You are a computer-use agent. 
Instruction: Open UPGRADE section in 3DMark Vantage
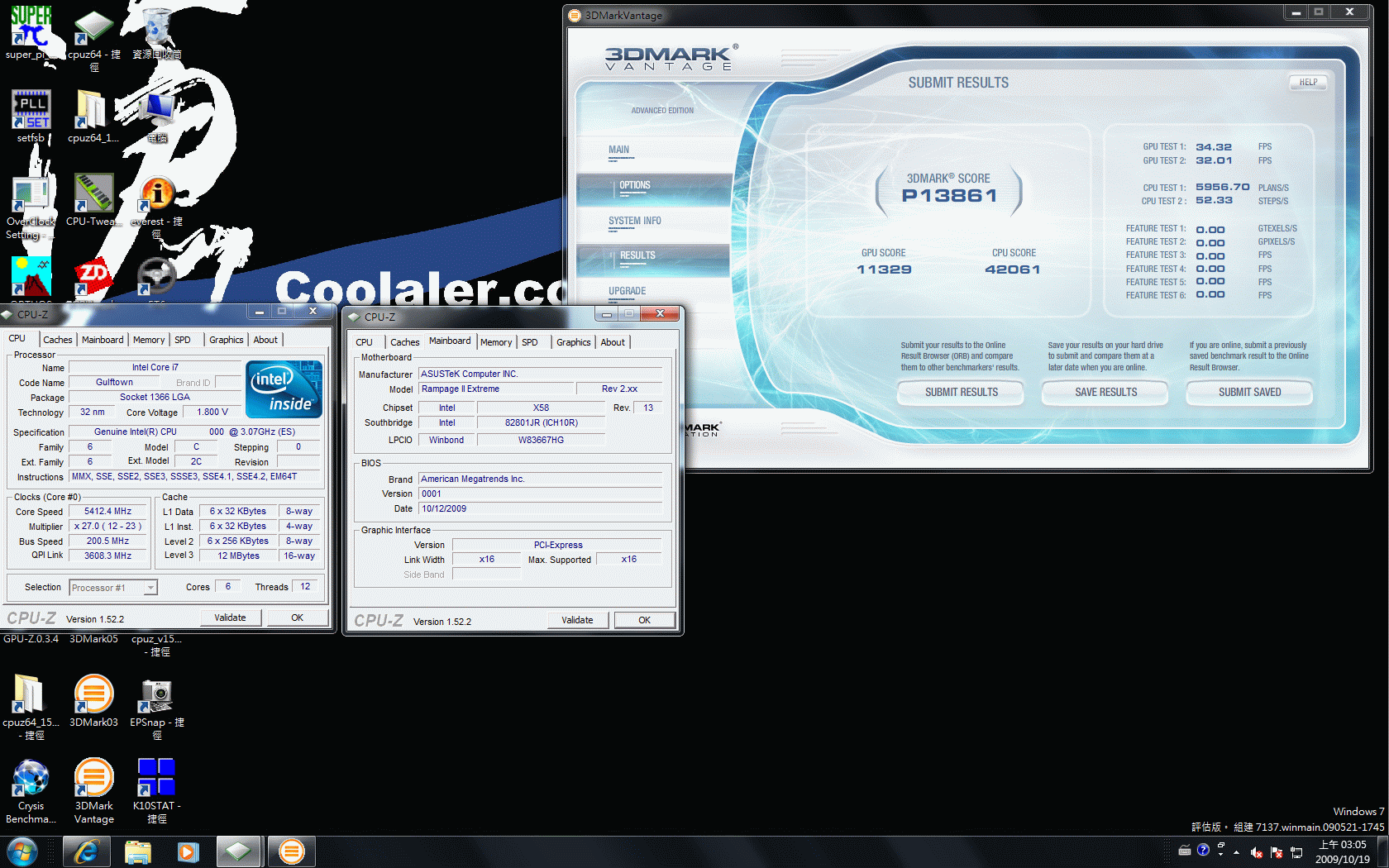tap(628, 292)
